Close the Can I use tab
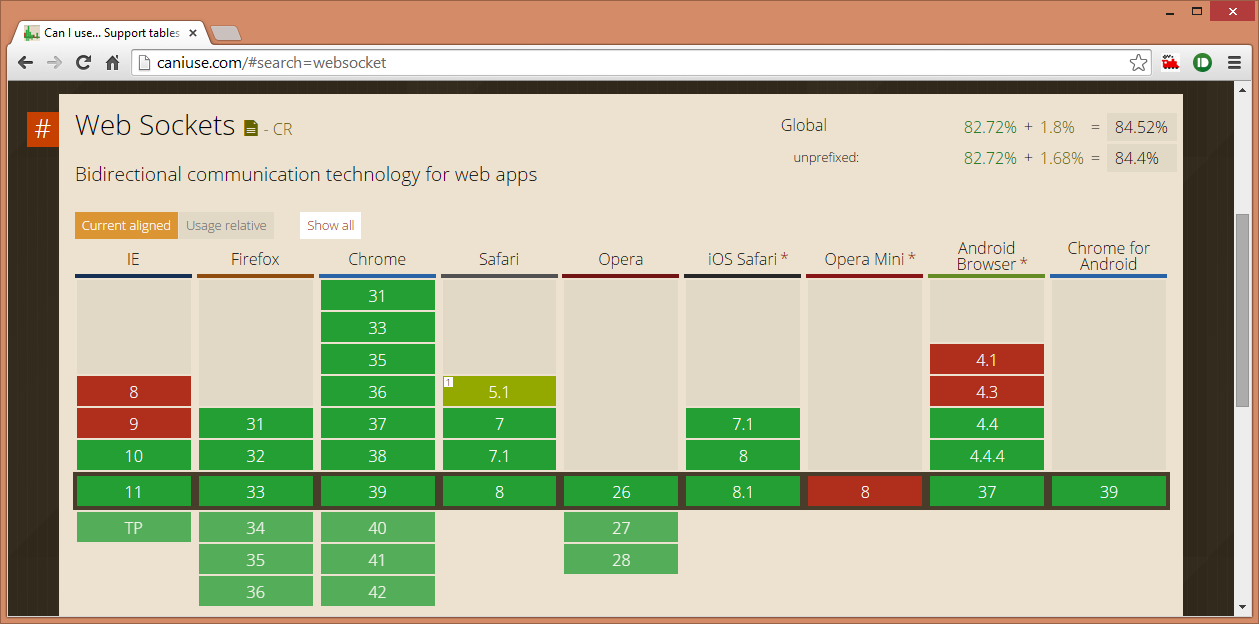 tap(192, 33)
